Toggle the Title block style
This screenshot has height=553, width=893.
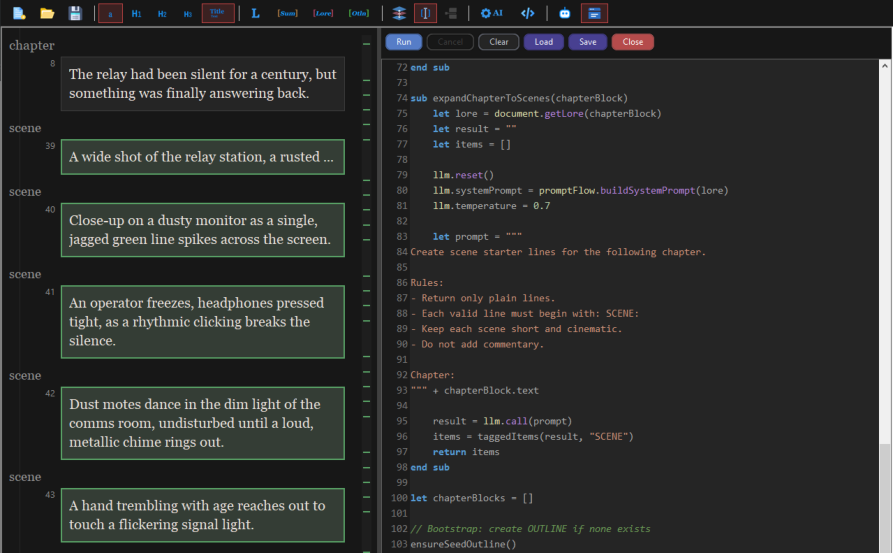coord(218,13)
